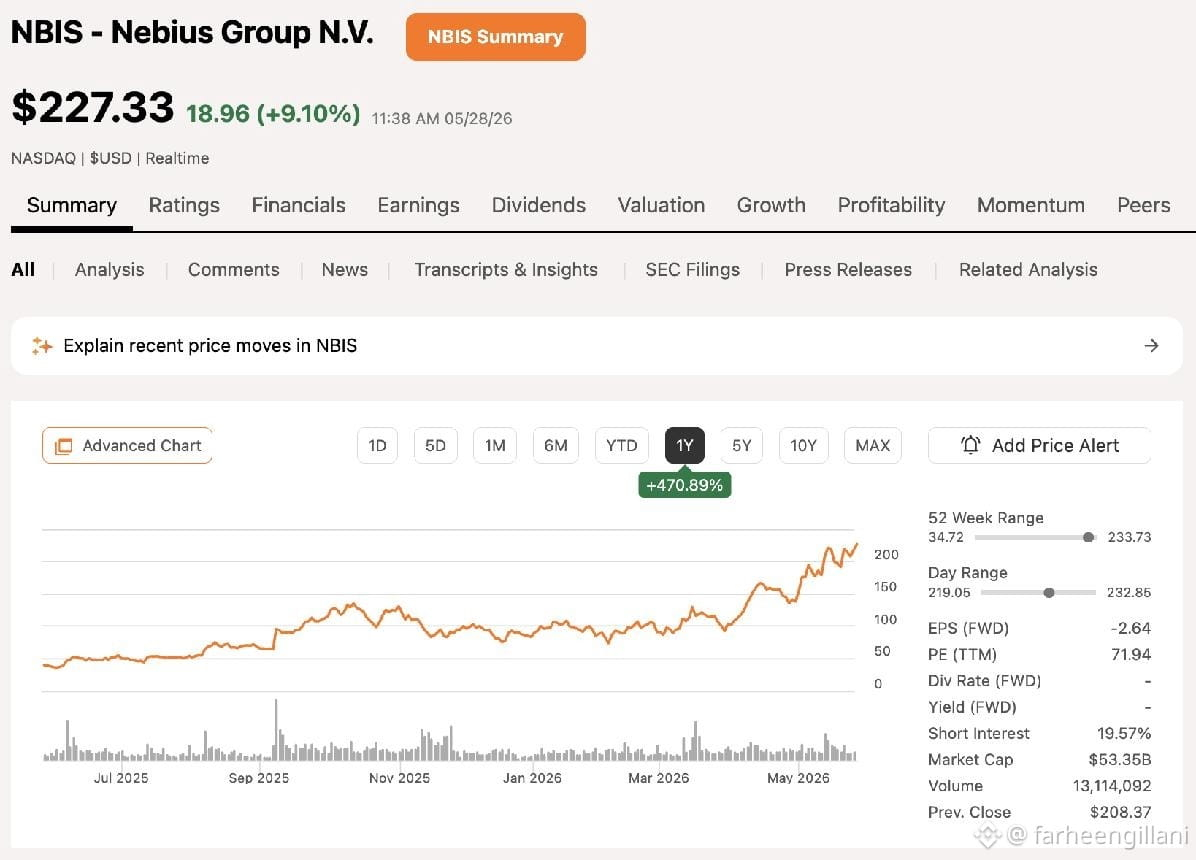Image resolution: width=1196 pixels, height=860 pixels.
Task: Set chart range to 1M
Action: (495, 446)
